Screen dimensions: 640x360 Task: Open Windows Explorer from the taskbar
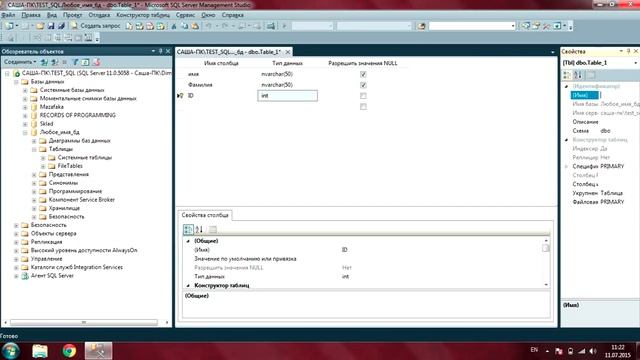click(40, 351)
